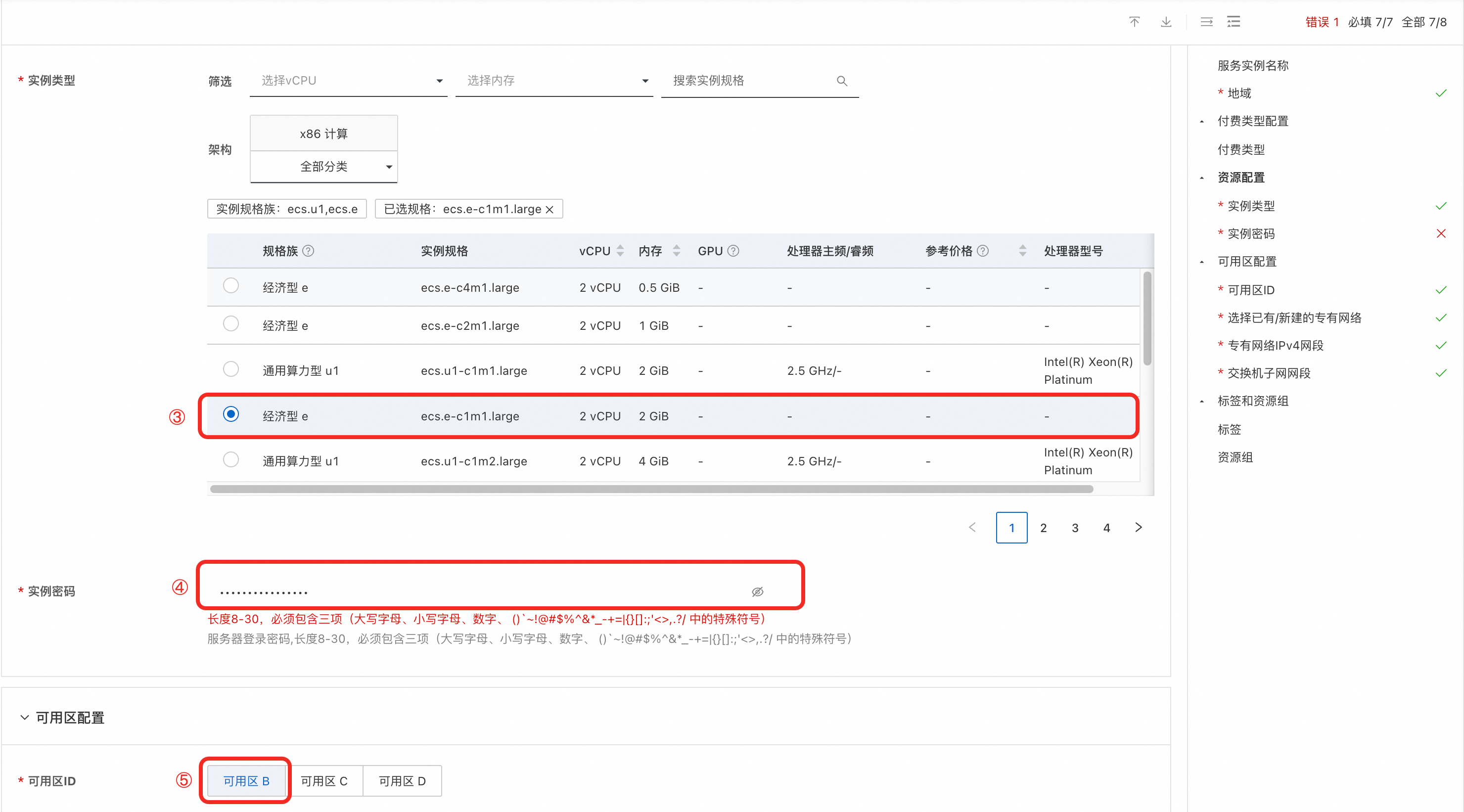
Task: Go to page 3 of instance list
Action: pos(1075,527)
